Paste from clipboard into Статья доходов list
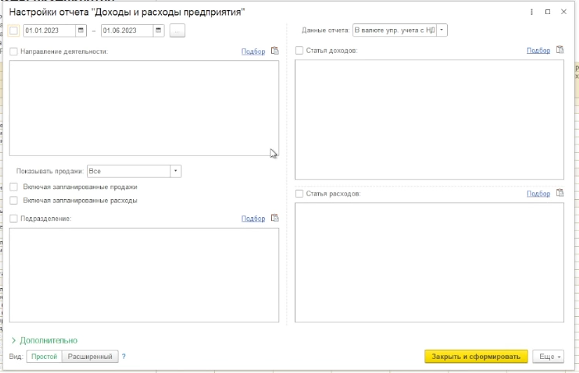The image size is (579, 373). (560, 49)
